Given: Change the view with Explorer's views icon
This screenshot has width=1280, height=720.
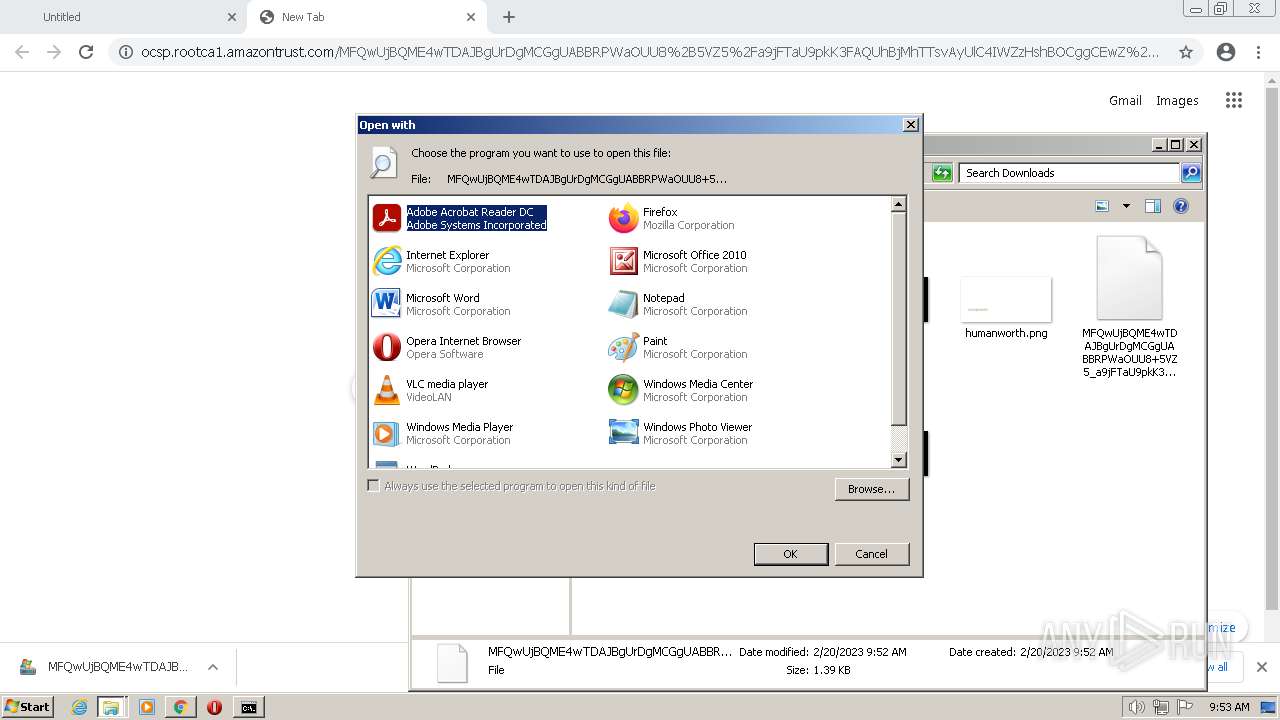Looking at the screenshot, I should click(x=1102, y=206).
